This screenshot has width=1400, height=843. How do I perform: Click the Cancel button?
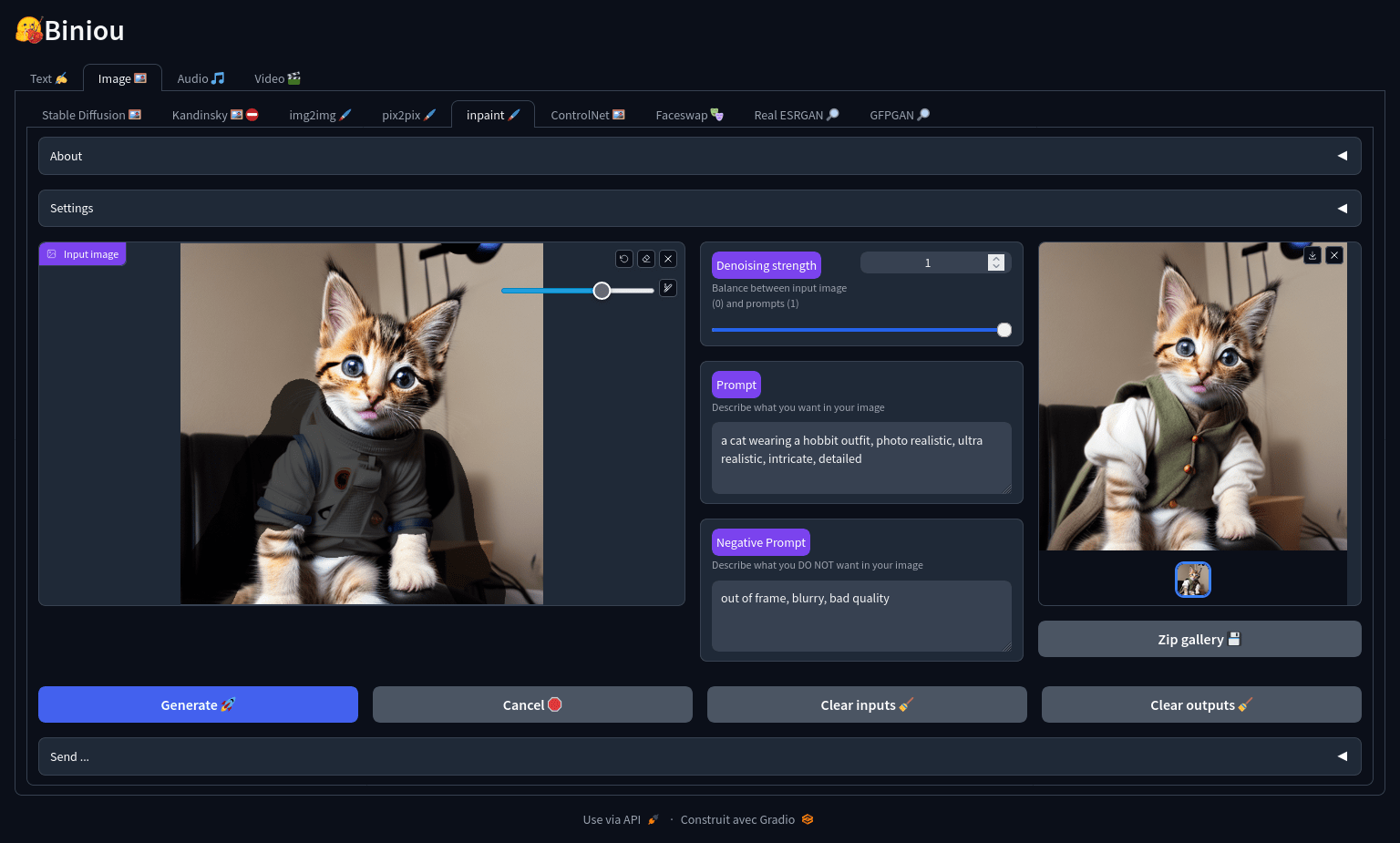point(532,704)
